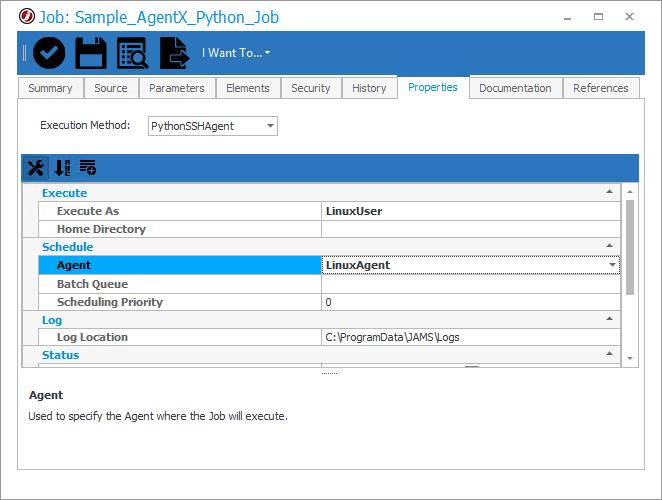Click the checkmark Save and Close icon
662x500 pixels.
click(49, 53)
